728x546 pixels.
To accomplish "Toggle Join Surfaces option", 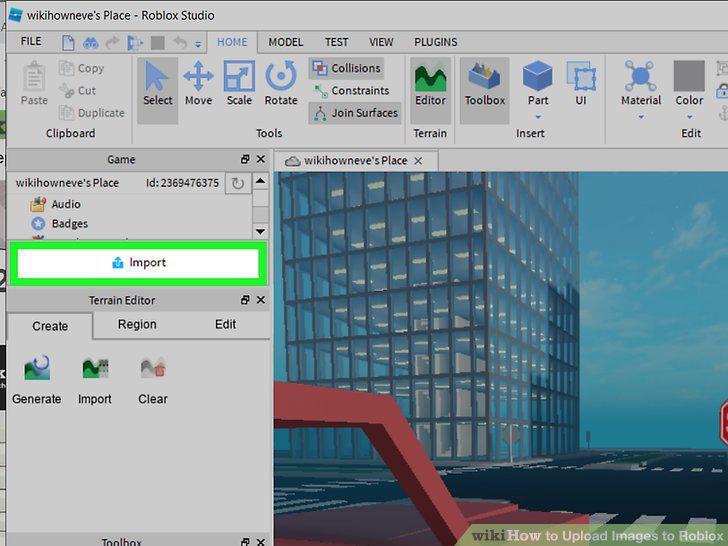I will [x=355, y=113].
